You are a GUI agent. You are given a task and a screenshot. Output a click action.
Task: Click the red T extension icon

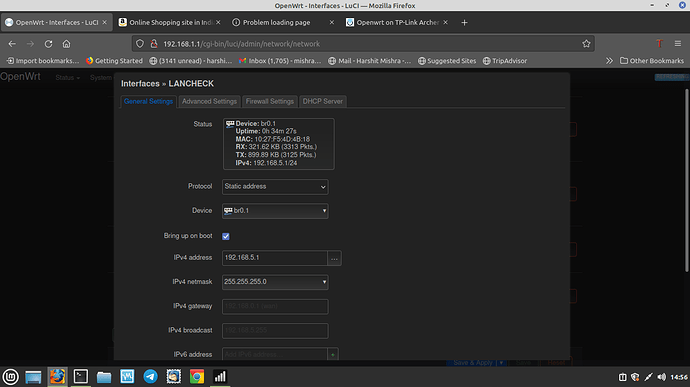click(x=659, y=44)
